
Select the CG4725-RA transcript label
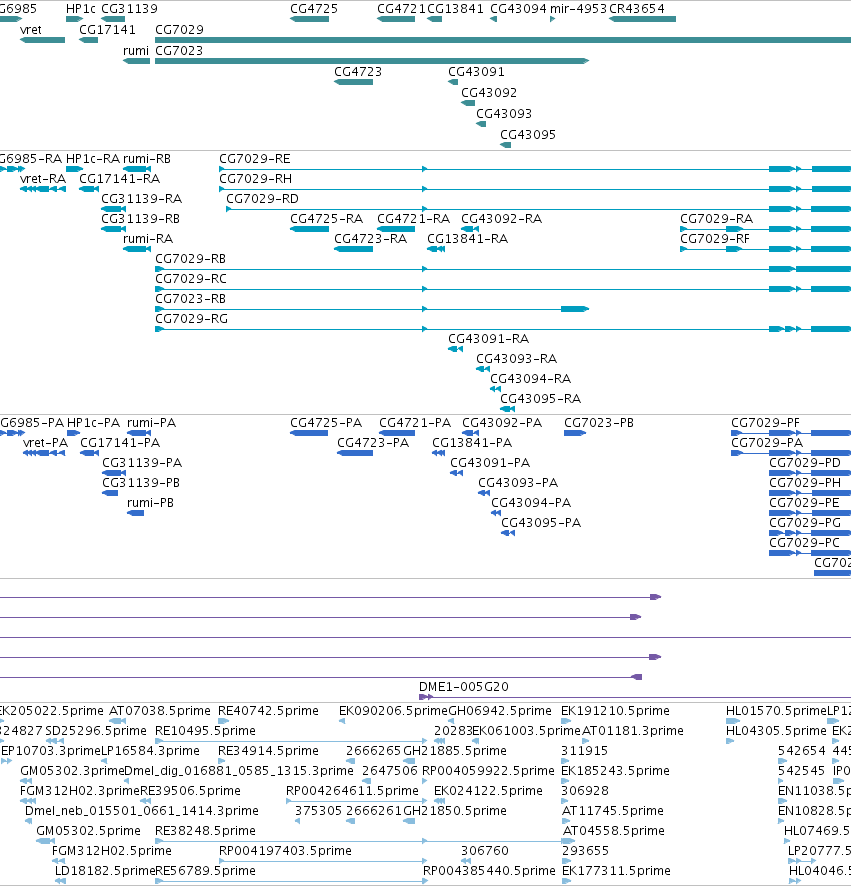[x=327, y=219]
